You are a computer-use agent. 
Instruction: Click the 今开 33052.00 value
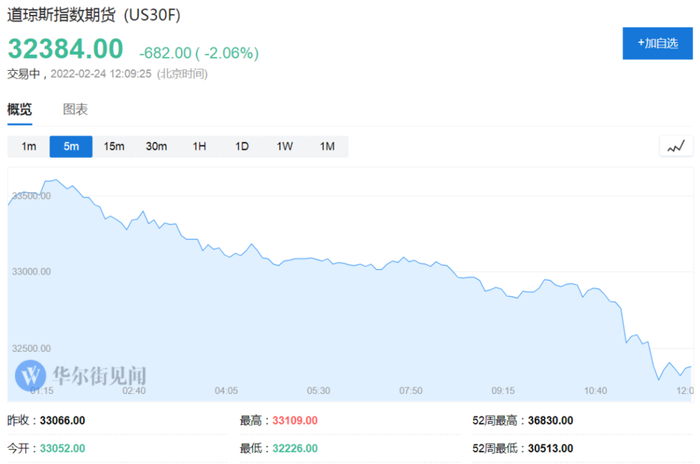[x=61, y=448]
